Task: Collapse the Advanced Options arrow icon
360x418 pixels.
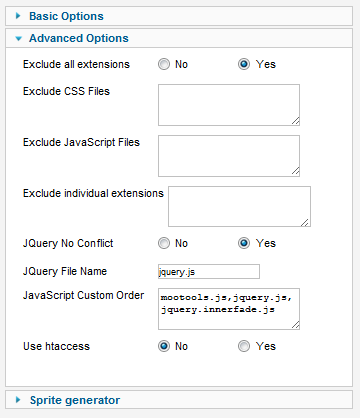Action: pyautogui.click(x=19, y=39)
